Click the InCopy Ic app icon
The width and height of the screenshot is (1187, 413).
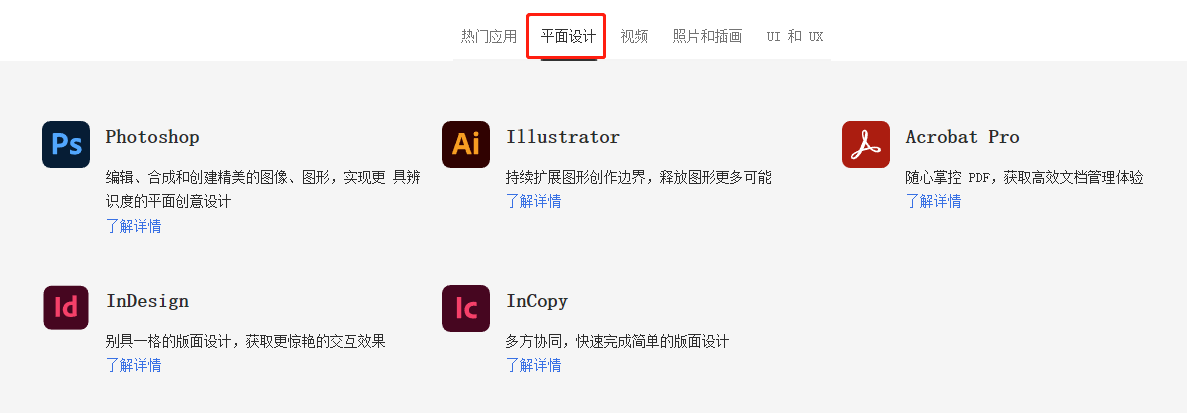point(466,308)
